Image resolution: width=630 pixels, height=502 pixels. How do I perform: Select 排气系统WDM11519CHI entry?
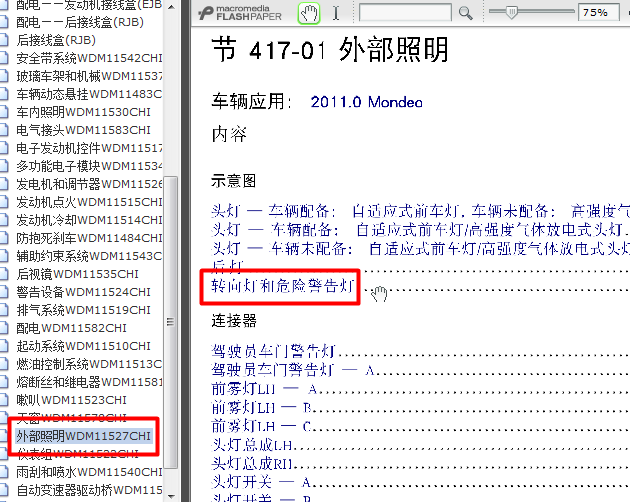83,310
